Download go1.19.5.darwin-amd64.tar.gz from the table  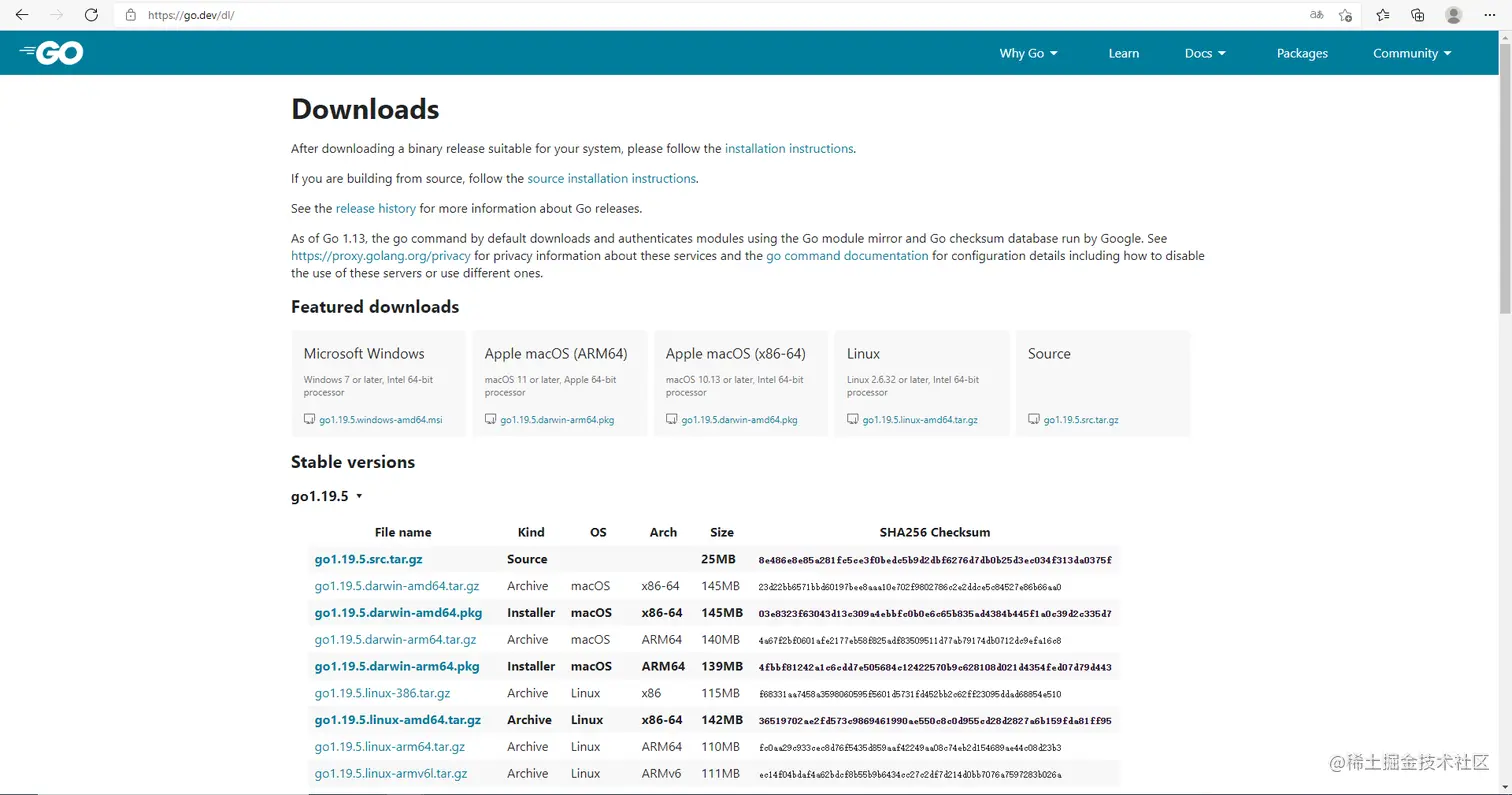pyautogui.click(x=396, y=586)
